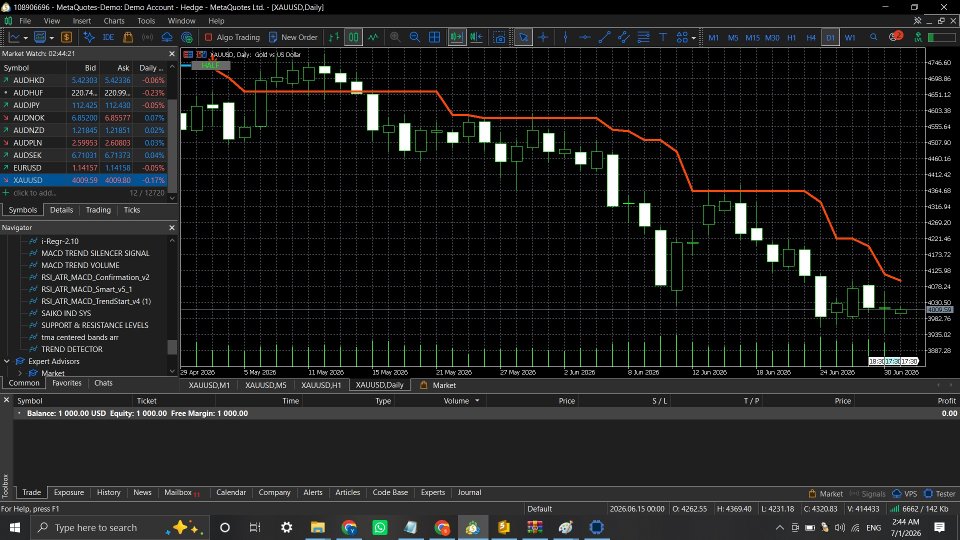Draw an equidistant channel object

click(x=623, y=37)
